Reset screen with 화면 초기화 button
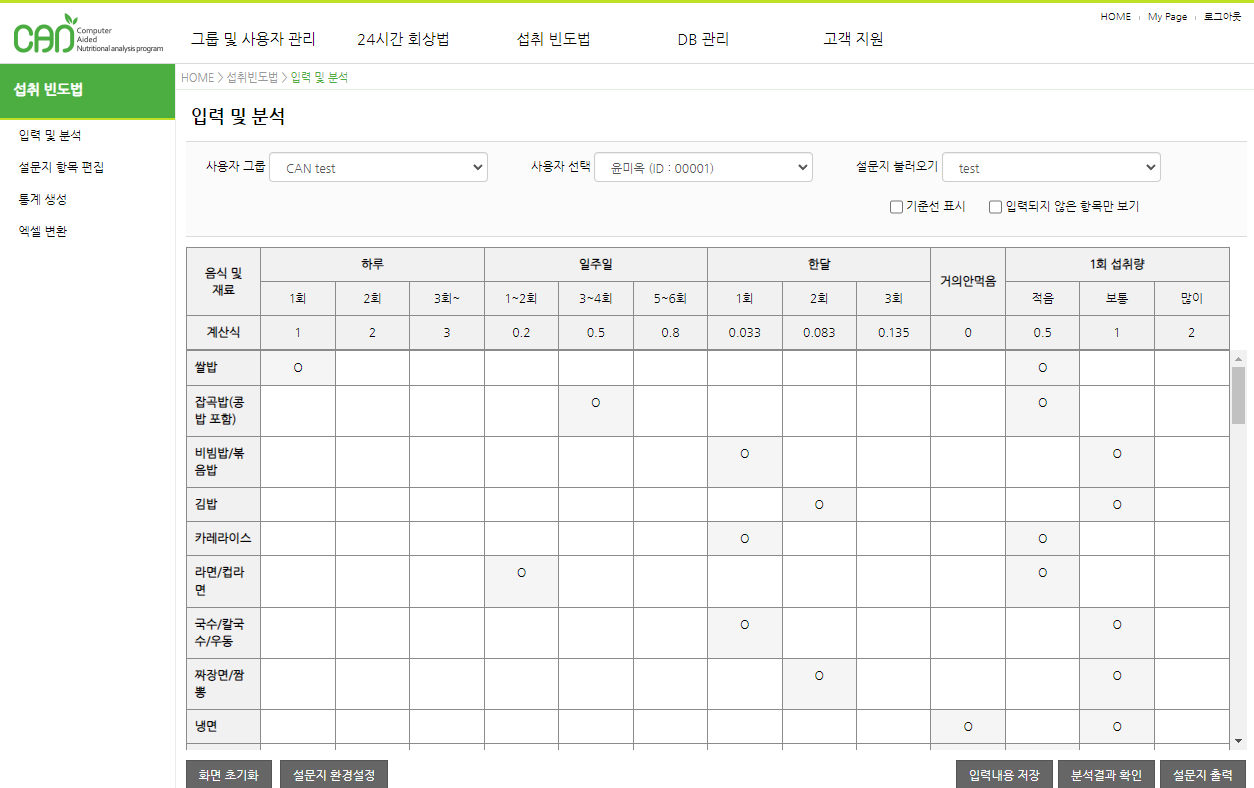The image size is (1254, 788). (x=228, y=775)
